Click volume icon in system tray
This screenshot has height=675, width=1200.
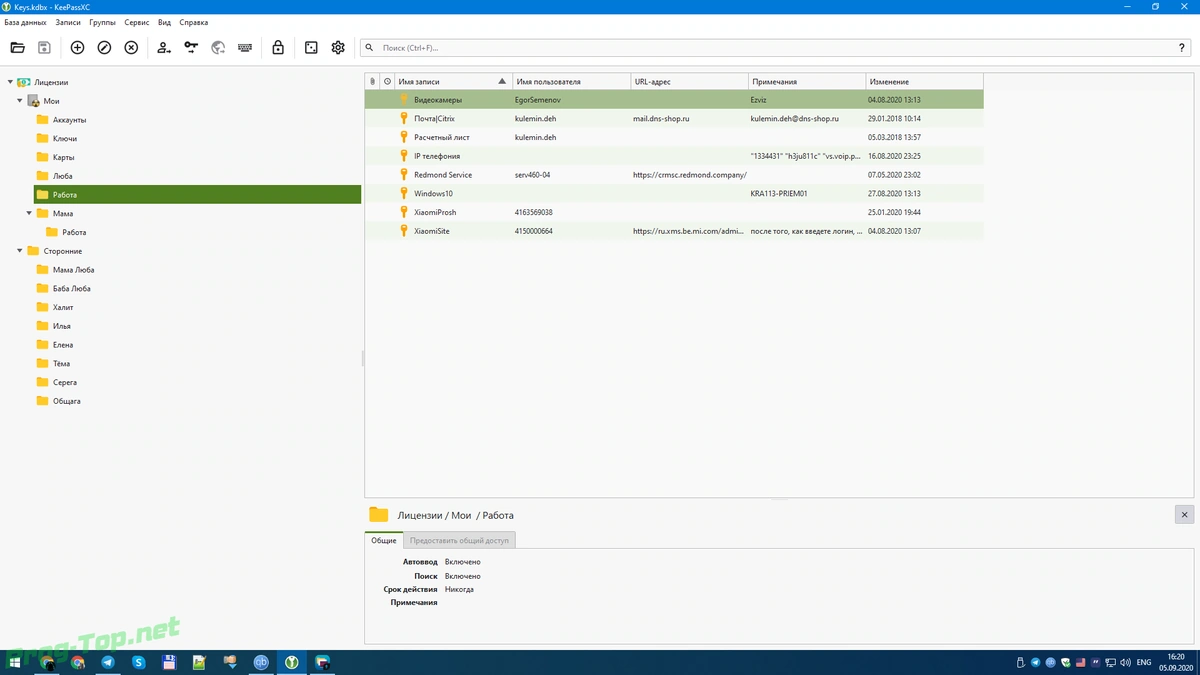click(1127, 663)
